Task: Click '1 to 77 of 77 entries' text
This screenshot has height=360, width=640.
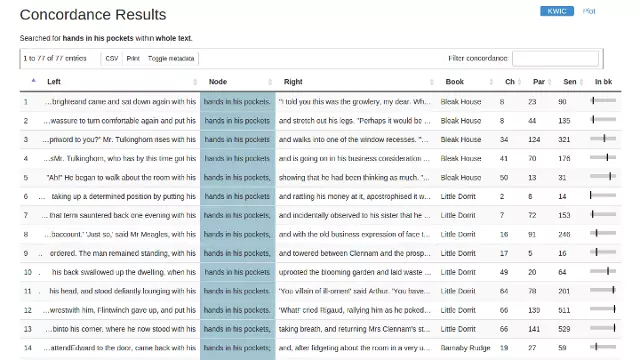Action: 55,58
